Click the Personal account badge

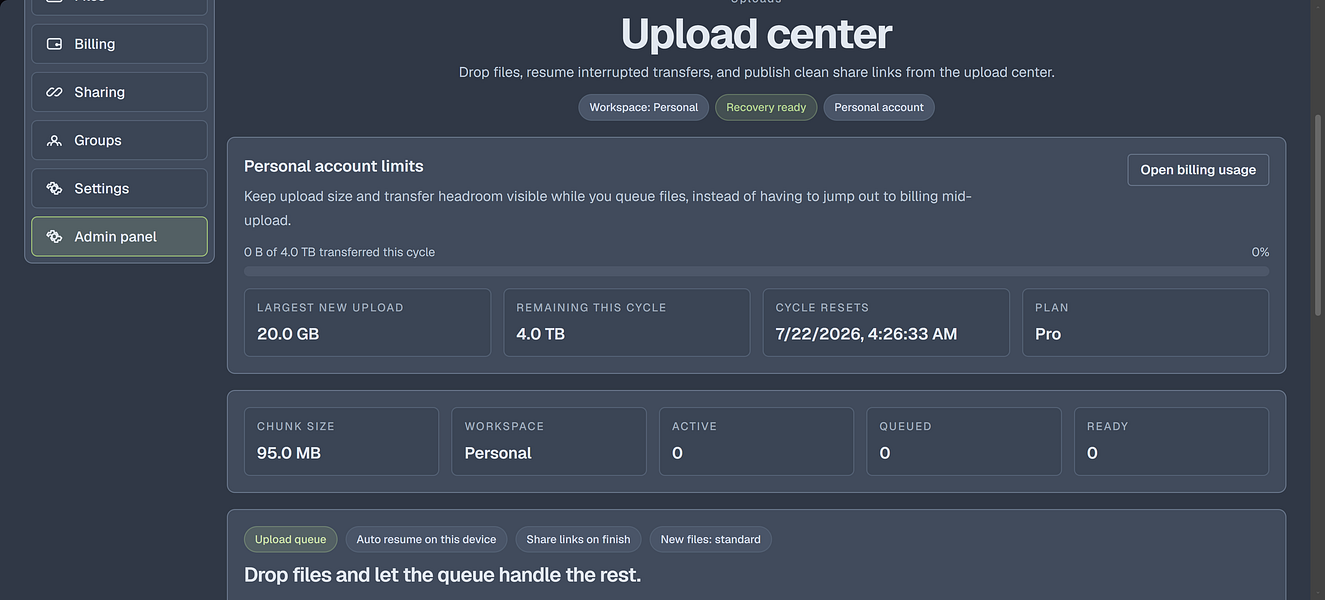pyautogui.click(x=879, y=107)
